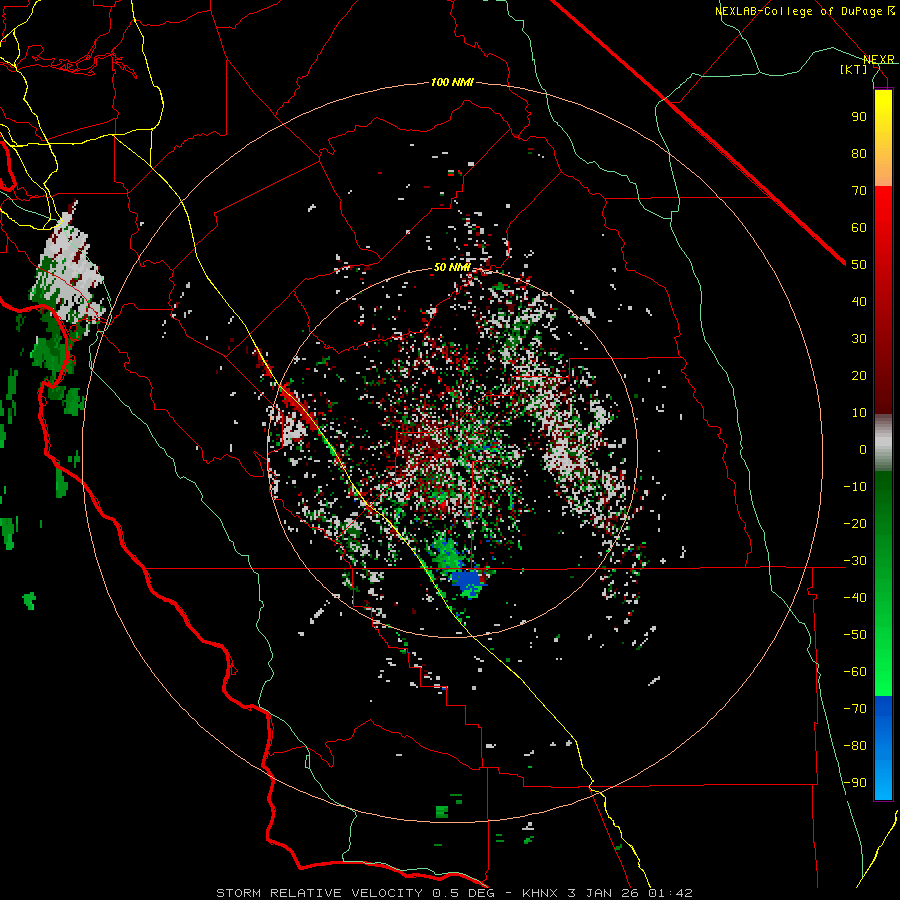Click the STORM RELATIVE VELOCITY title text
This screenshot has height=900, width=900.
coord(319,893)
